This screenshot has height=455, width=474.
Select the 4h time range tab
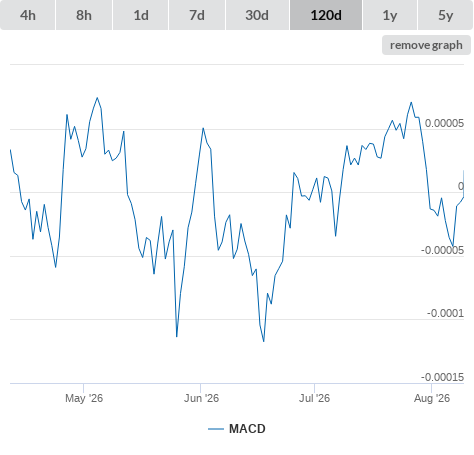pos(28,15)
